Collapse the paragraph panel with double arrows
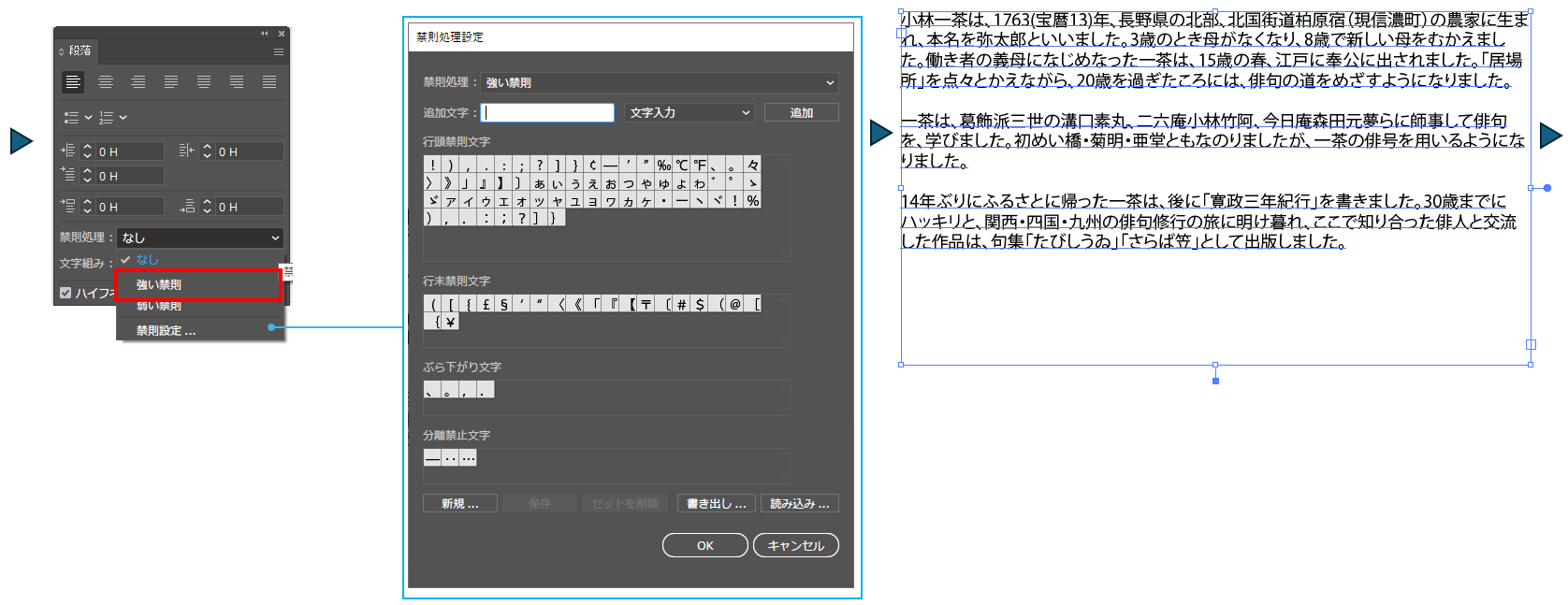Image resolution: width=1568 pixels, height=605 pixels. (x=264, y=34)
